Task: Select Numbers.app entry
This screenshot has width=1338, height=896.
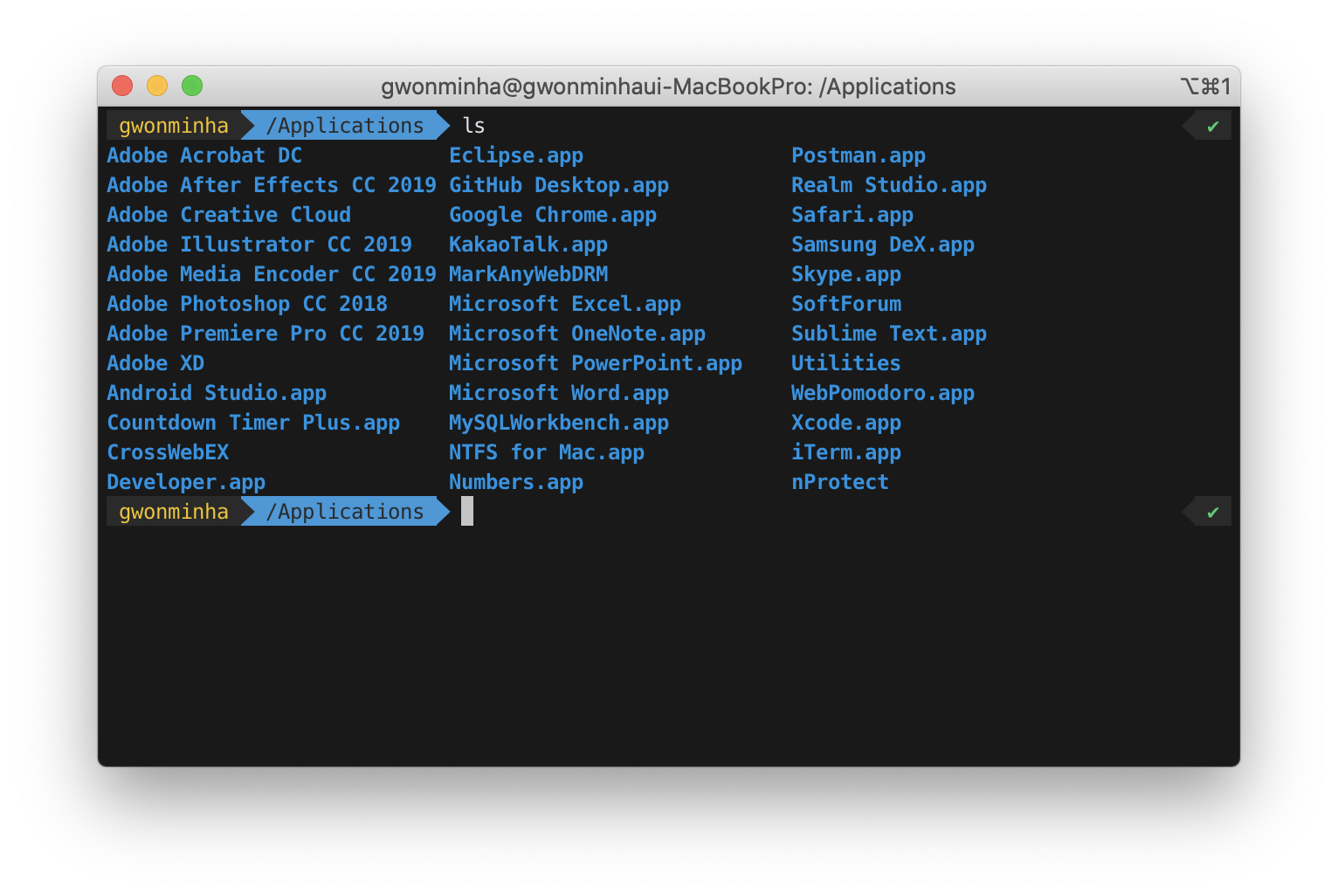Action: pos(516,482)
